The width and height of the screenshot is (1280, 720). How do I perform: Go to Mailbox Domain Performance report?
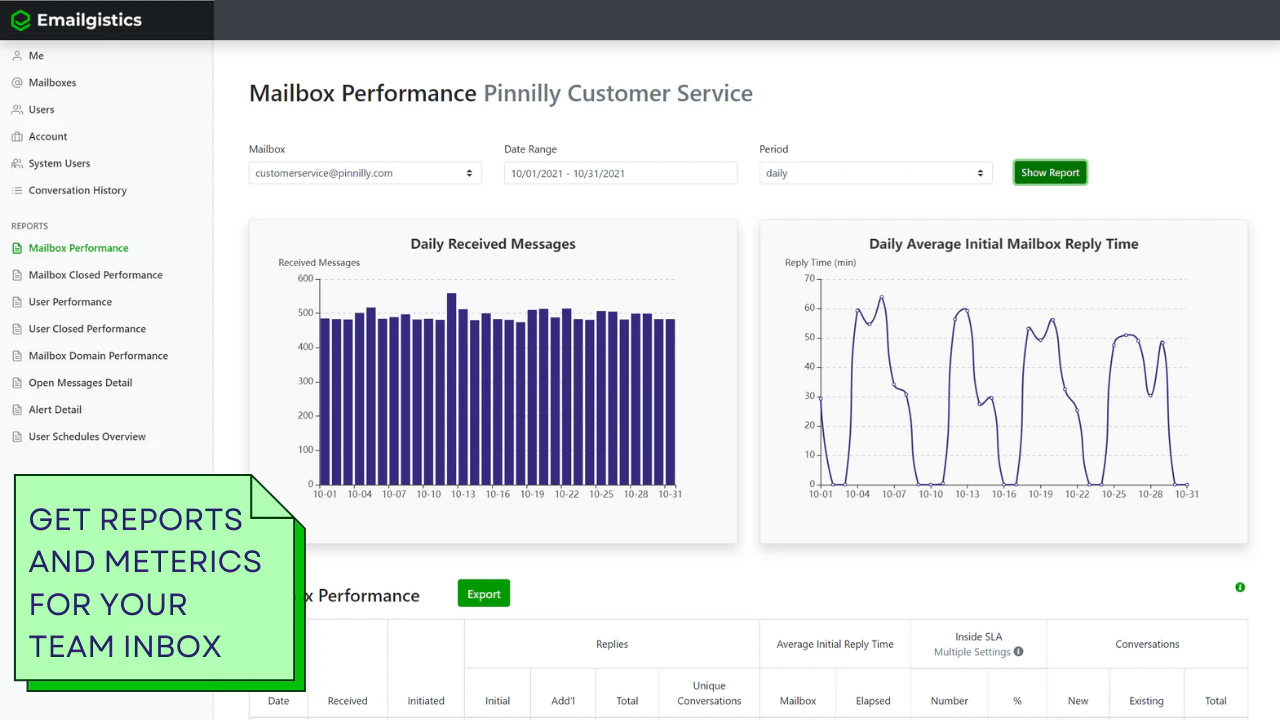(98, 356)
